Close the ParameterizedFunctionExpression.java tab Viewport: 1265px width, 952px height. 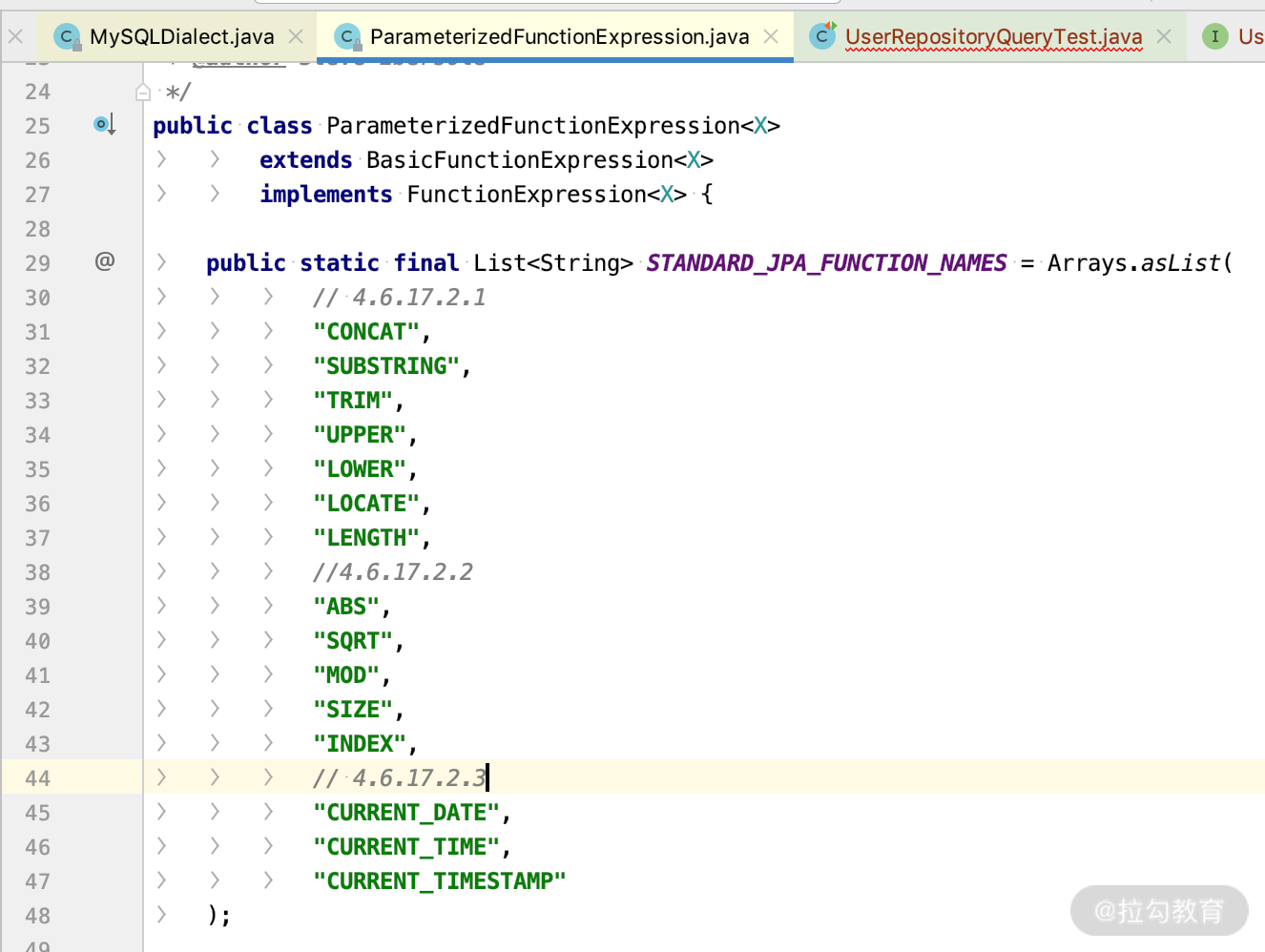coord(771,37)
